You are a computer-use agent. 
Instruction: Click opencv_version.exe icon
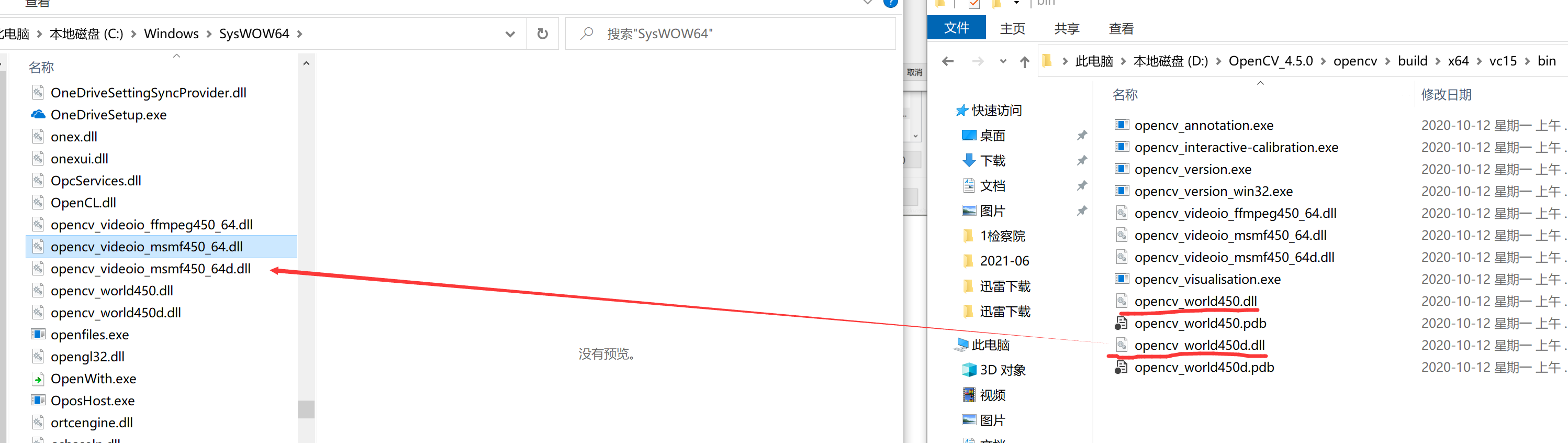tap(1122, 169)
